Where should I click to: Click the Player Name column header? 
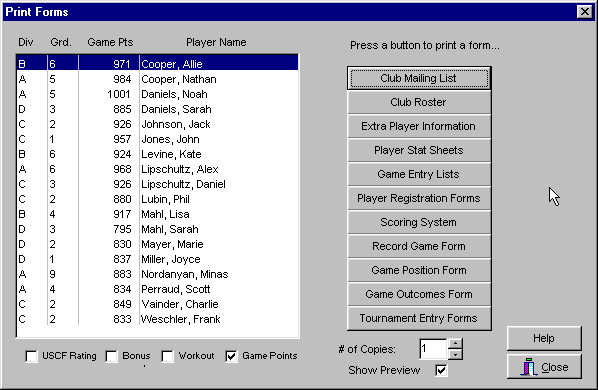click(x=216, y=42)
